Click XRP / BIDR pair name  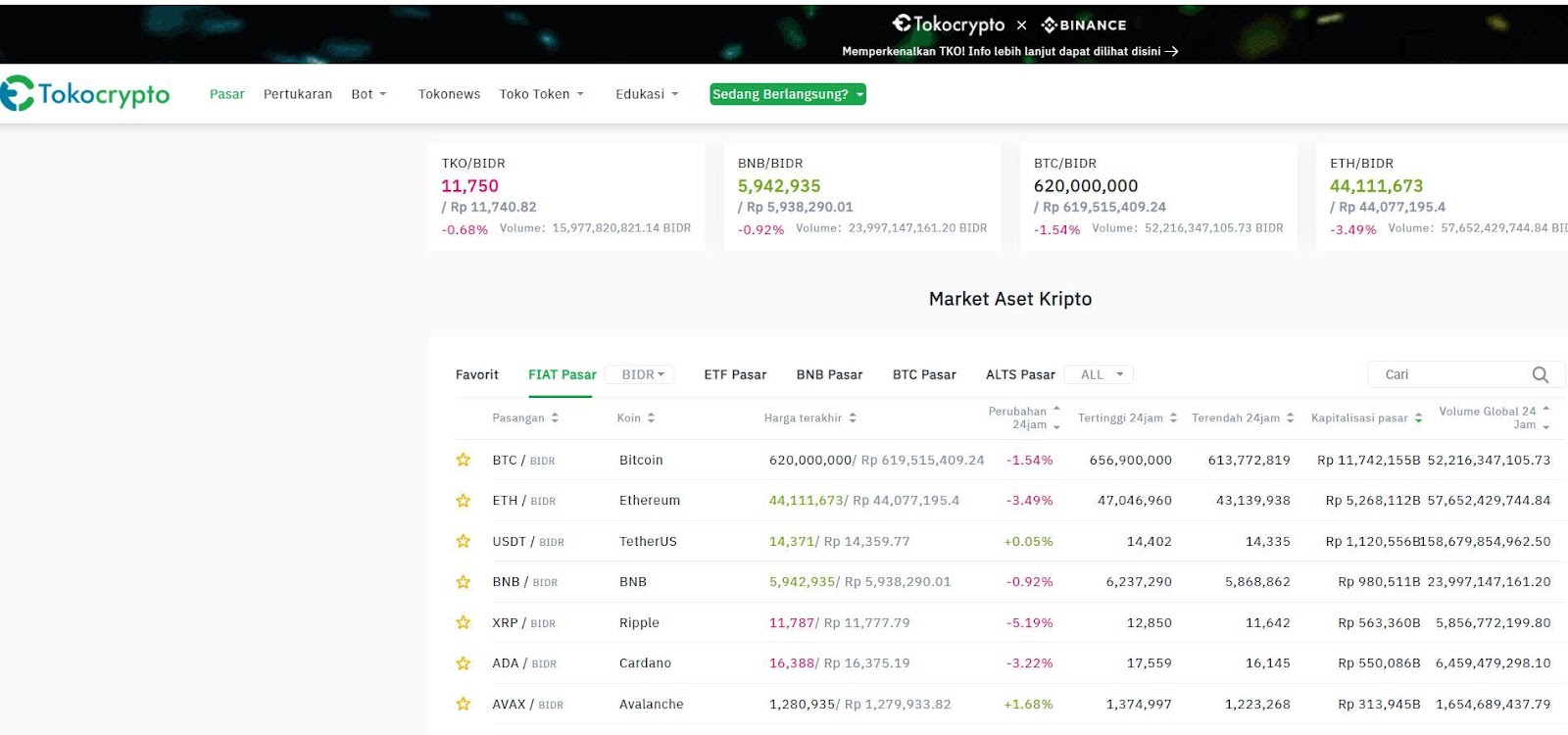click(x=523, y=622)
